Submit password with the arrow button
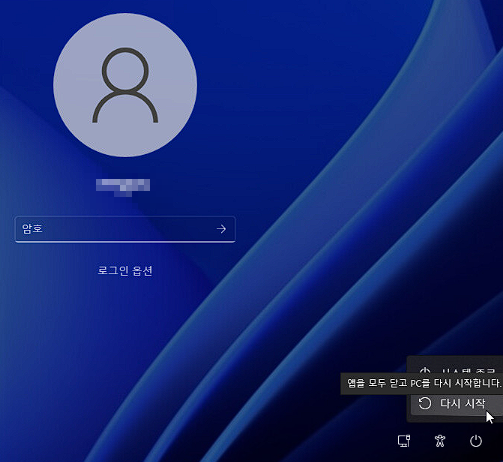 tap(221, 229)
